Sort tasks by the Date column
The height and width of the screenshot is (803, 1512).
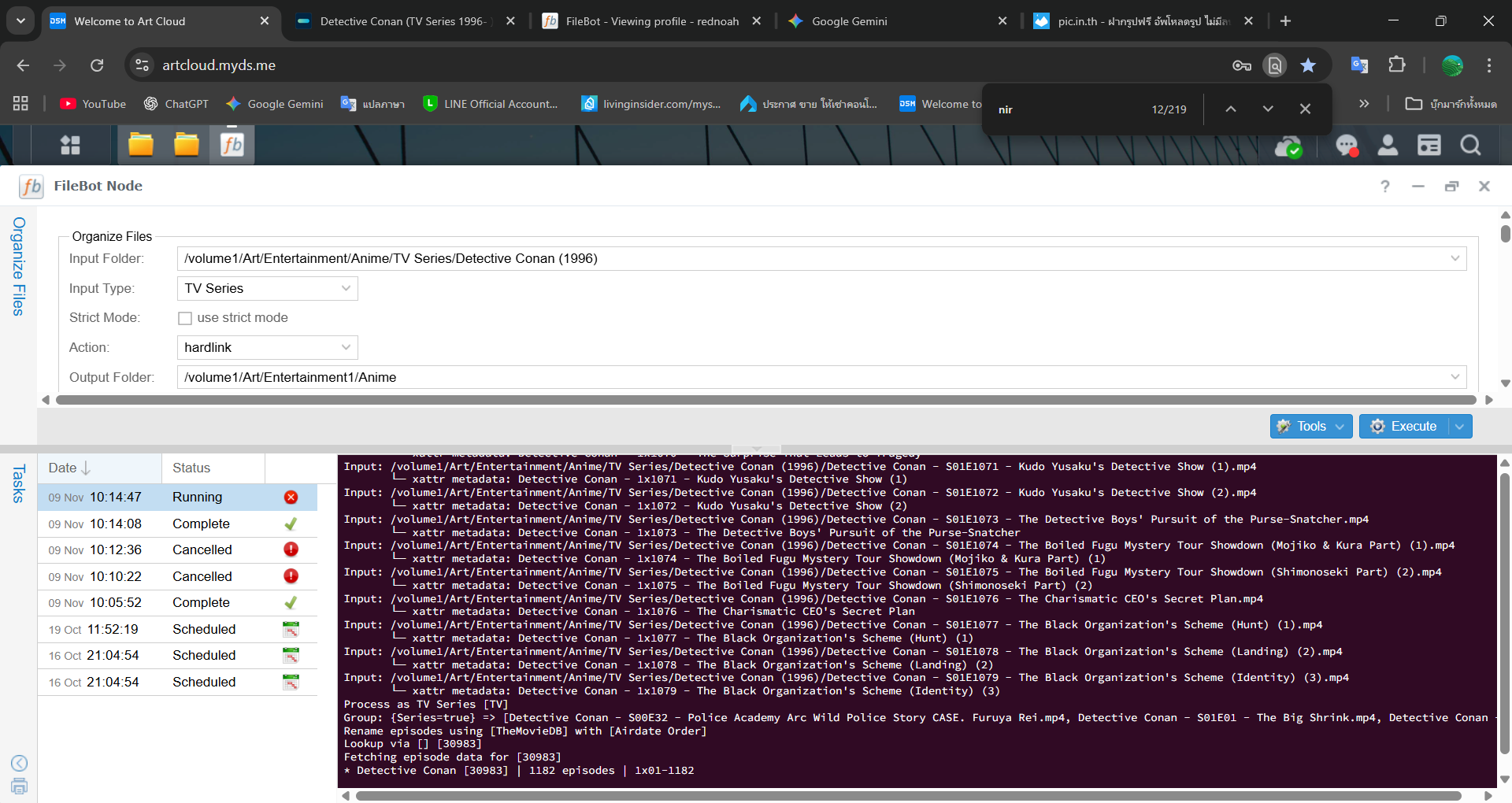68,468
